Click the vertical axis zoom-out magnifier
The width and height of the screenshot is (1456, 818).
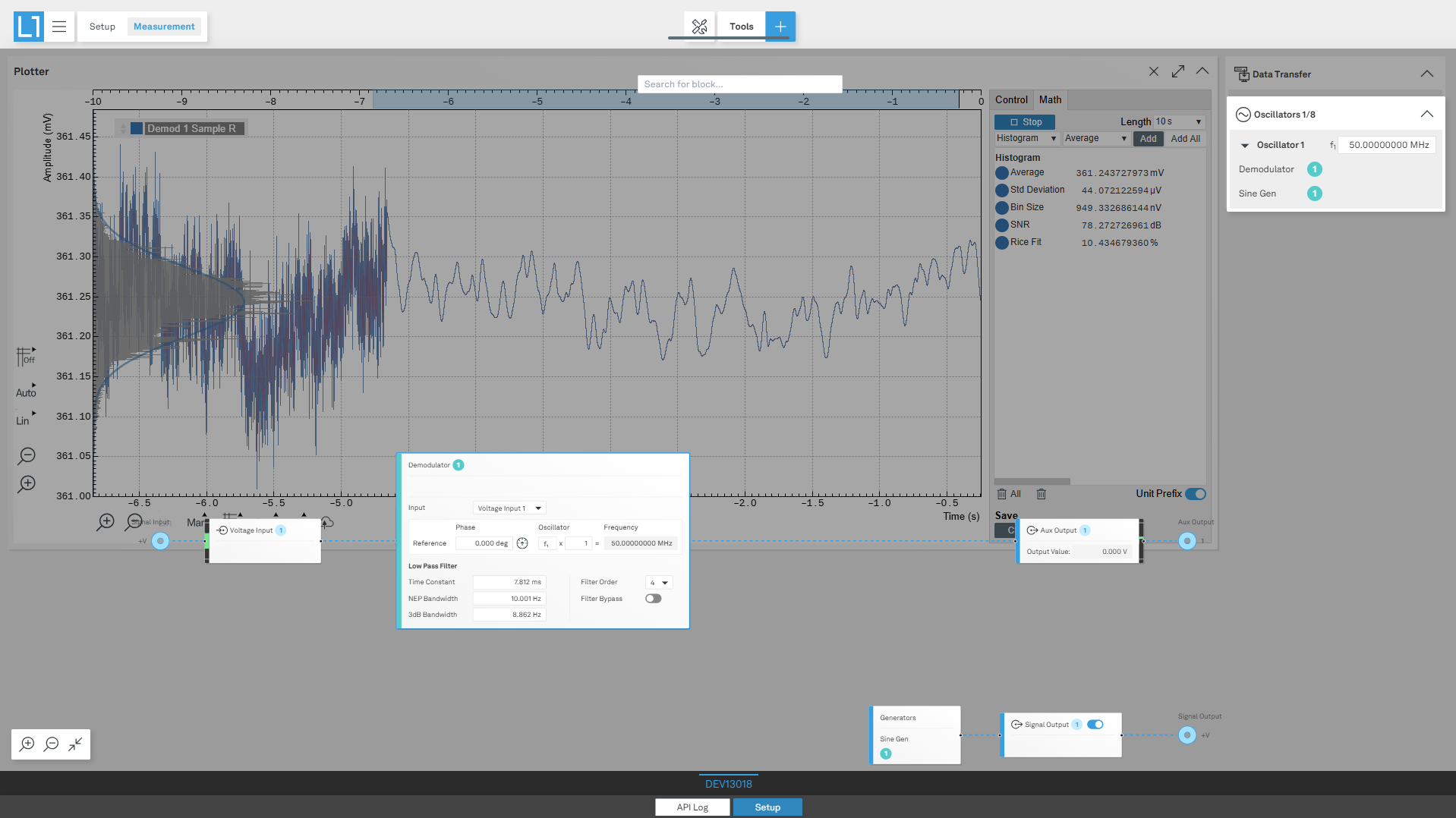pos(27,456)
